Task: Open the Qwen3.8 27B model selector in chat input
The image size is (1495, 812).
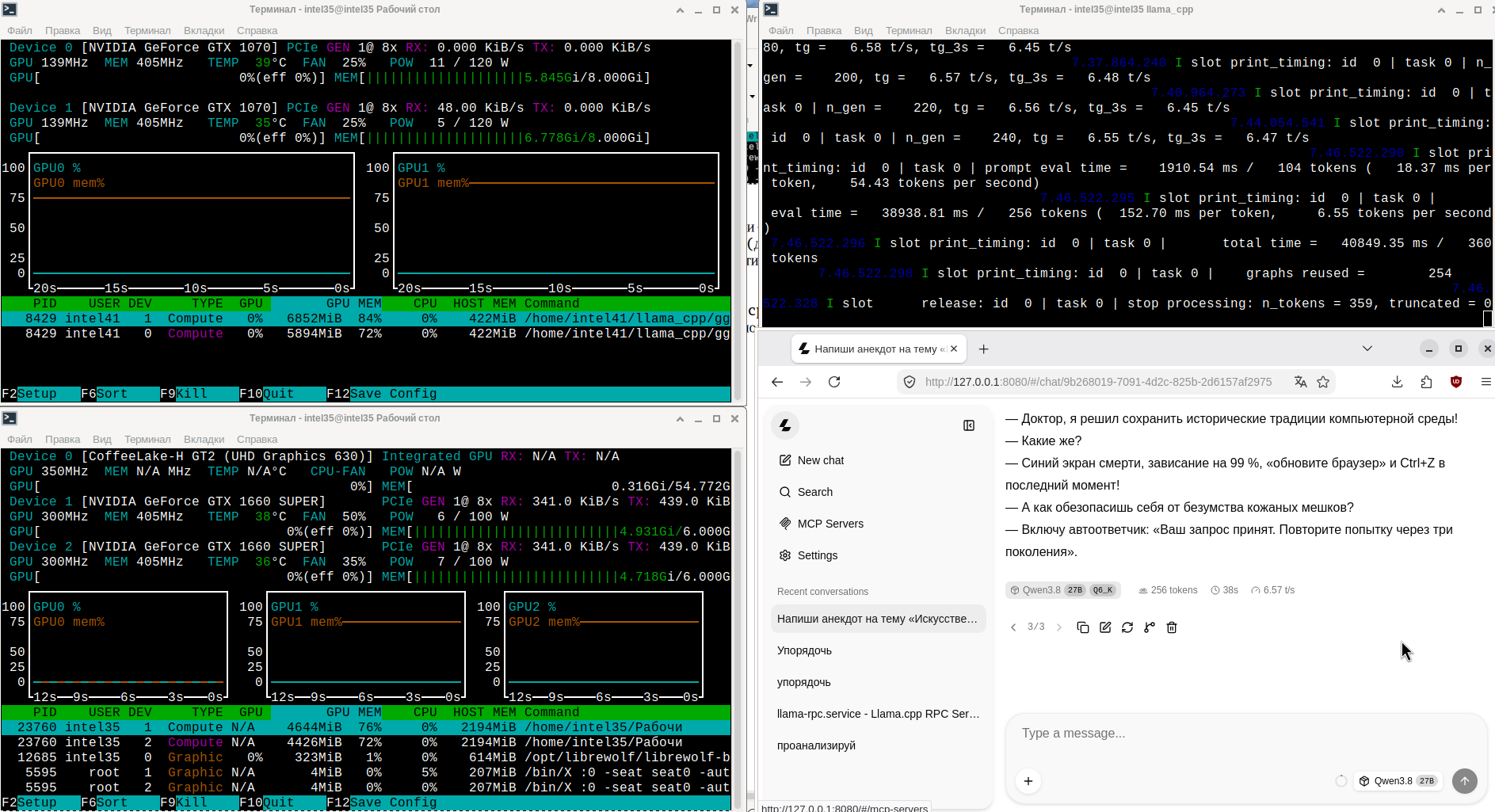Action: [1398, 781]
